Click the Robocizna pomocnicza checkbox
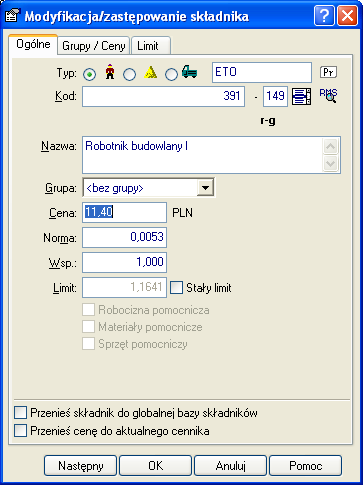The width and height of the screenshot is (363, 485). tap(88, 310)
